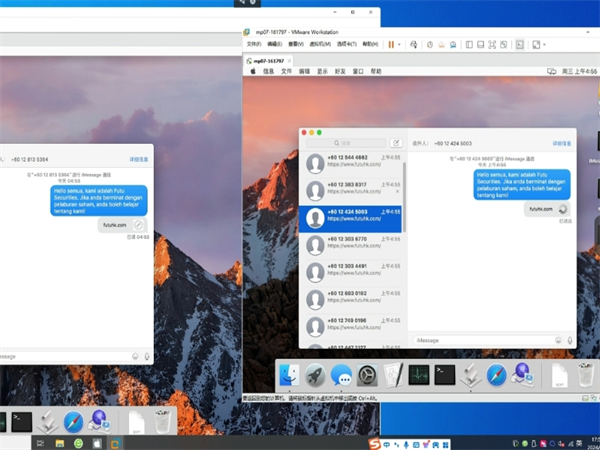
Task: Select conversation +60 12 303 6770
Action: [354, 243]
